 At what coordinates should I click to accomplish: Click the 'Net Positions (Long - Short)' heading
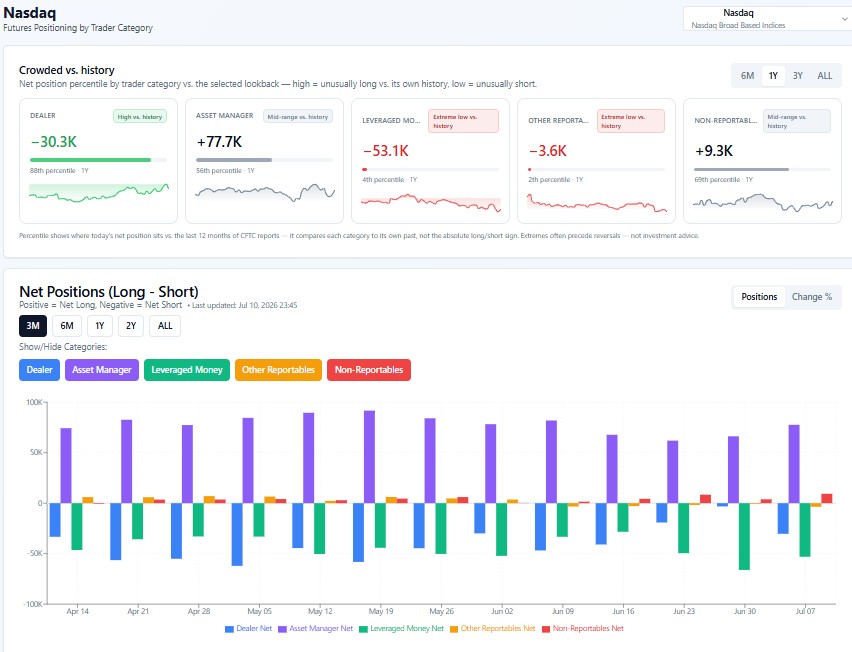pos(109,292)
